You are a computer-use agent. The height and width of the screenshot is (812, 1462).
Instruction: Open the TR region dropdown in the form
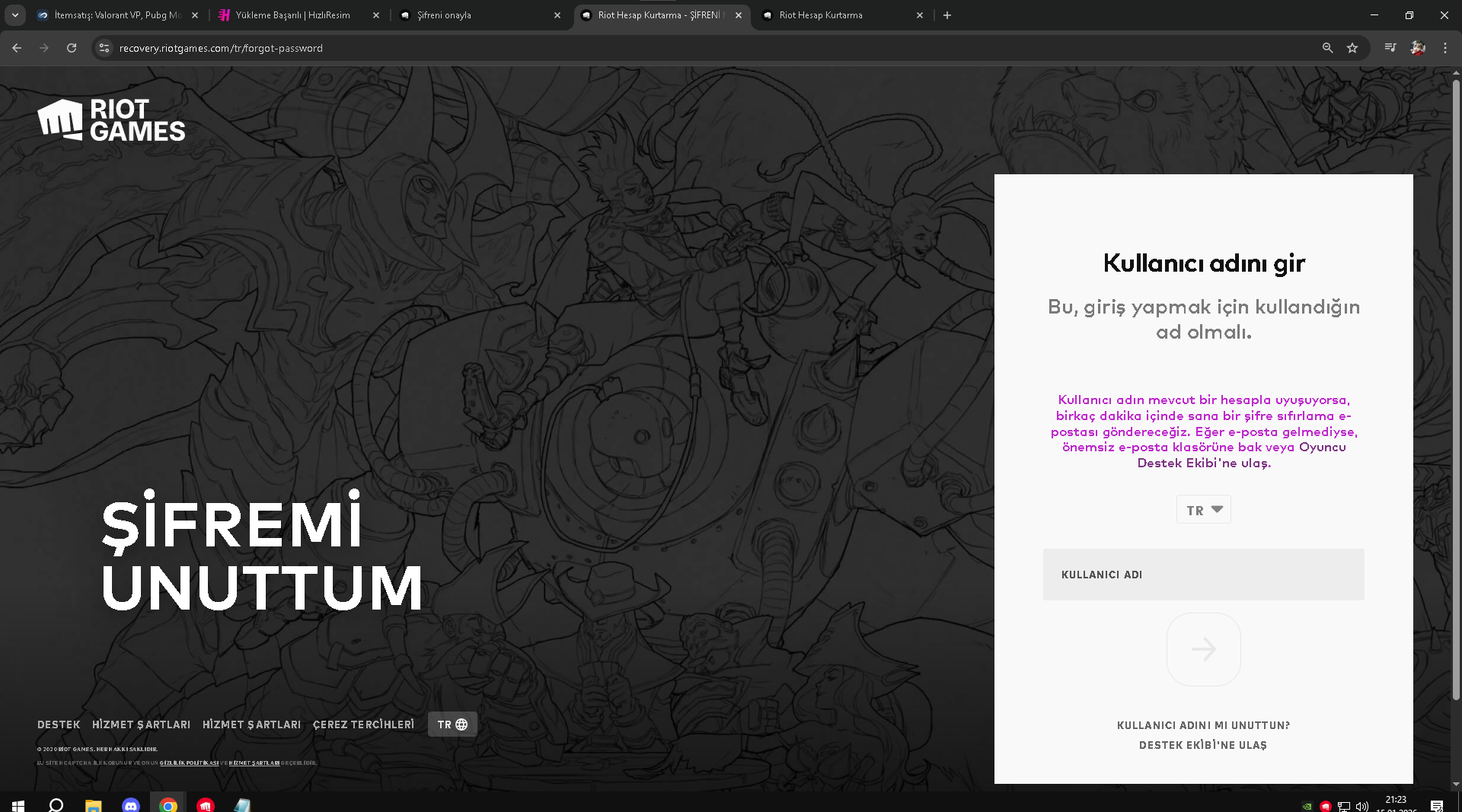[1204, 510]
